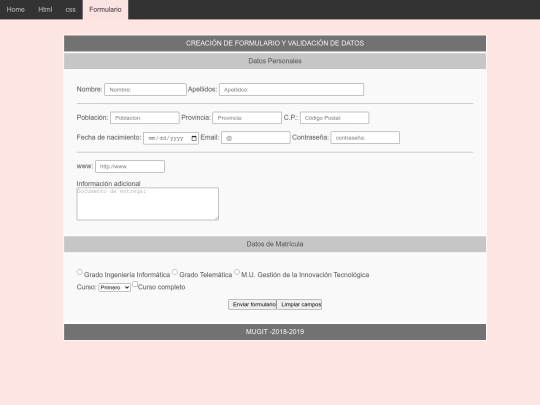Click the Email input field
The image size is (540, 405).
(256, 138)
